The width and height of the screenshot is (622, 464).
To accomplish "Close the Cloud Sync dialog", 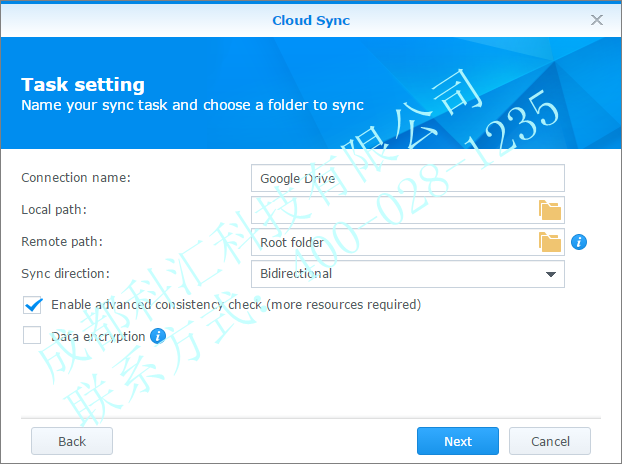I will 597,20.
